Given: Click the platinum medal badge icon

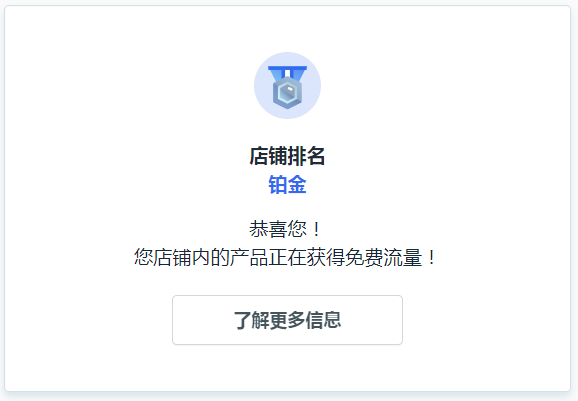Looking at the screenshot, I should click(x=287, y=87).
